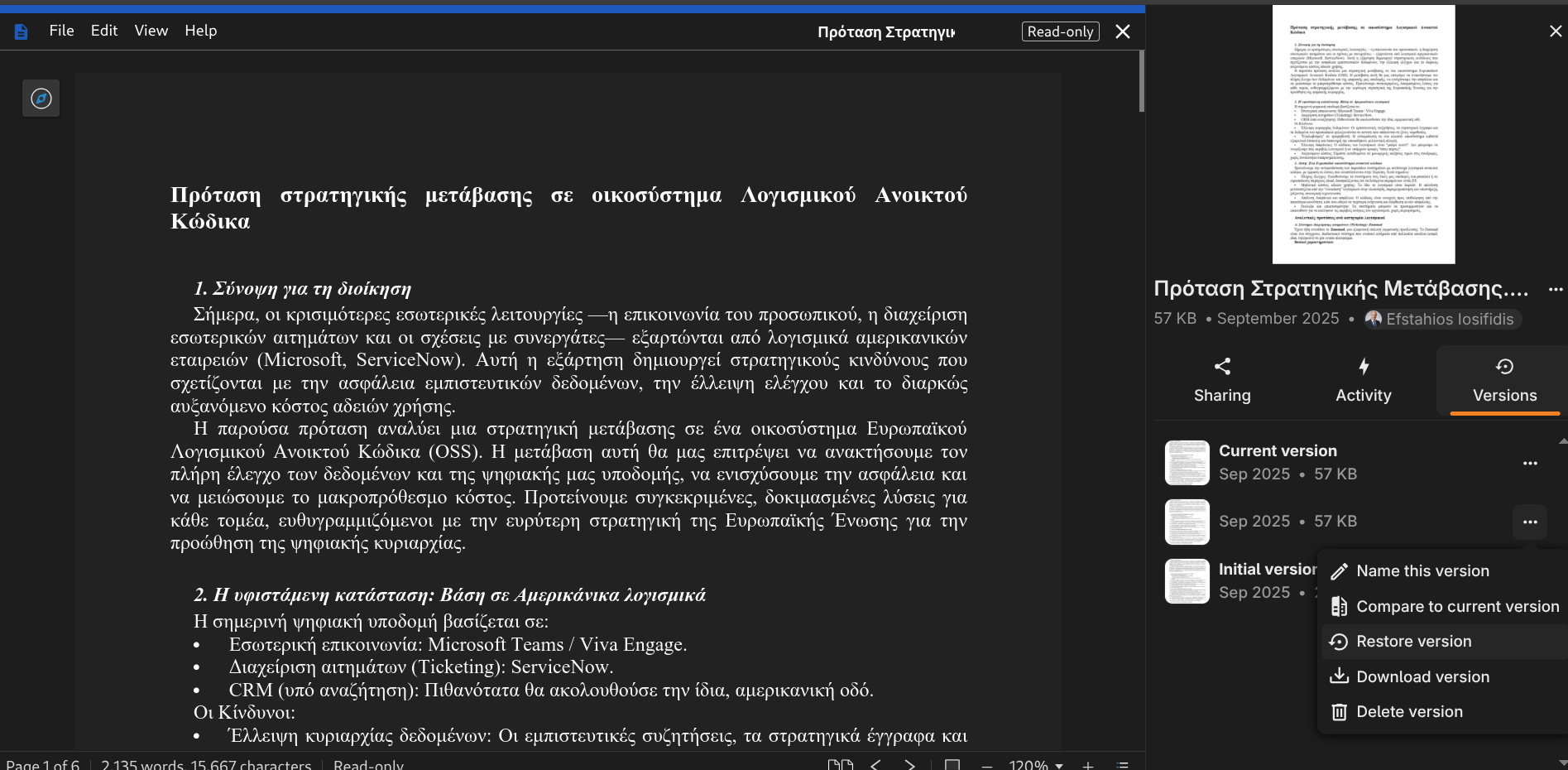Open more actions menu beside file title
Image resolution: width=1568 pixels, height=770 pixels.
[x=1556, y=289]
